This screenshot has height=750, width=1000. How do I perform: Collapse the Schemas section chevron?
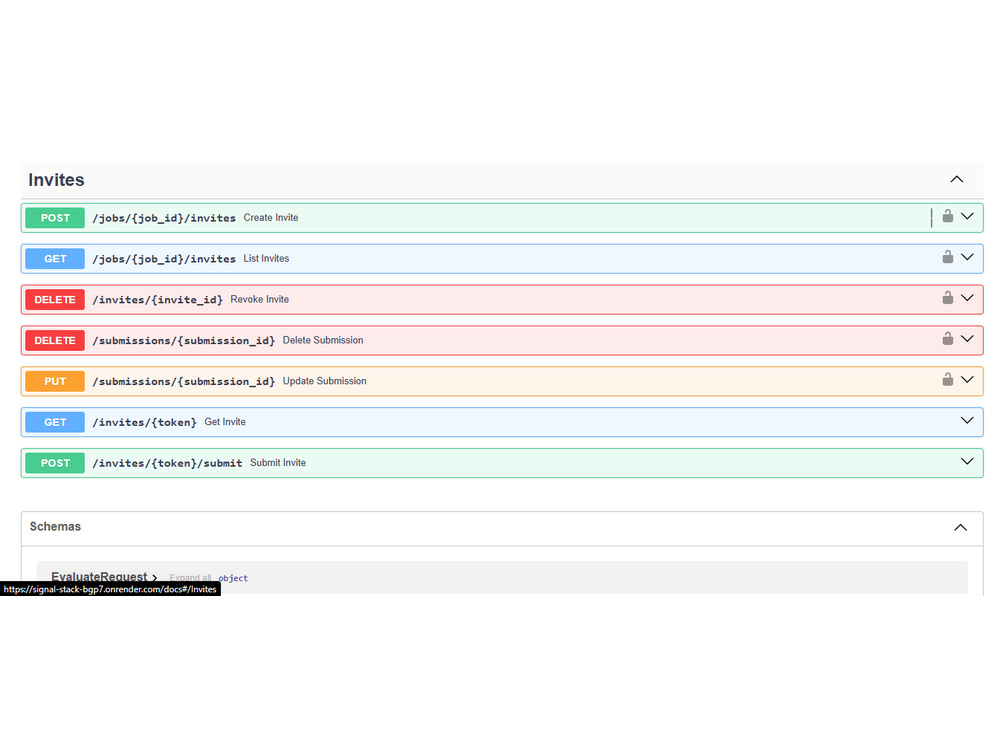[x=960, y=527]
